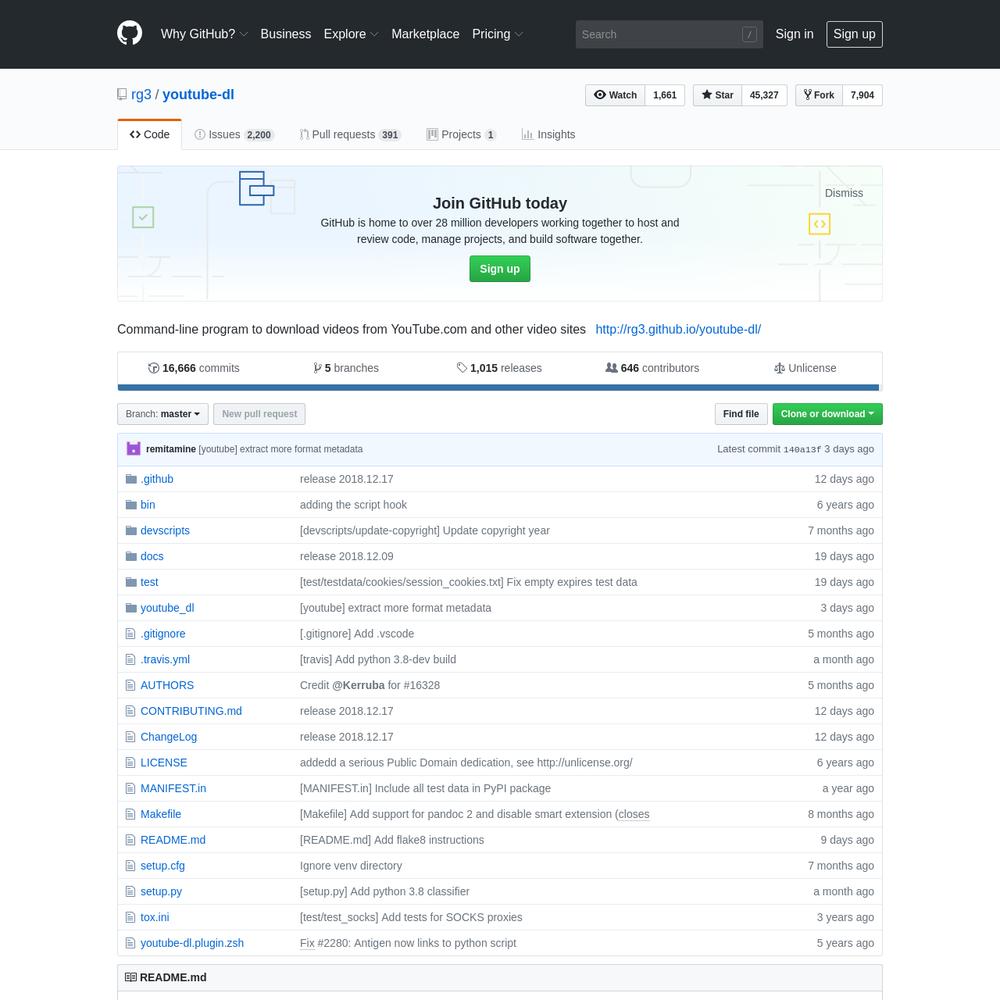Click the file icon for ChangeLog
The image size is (1000, 1000).
131,737
